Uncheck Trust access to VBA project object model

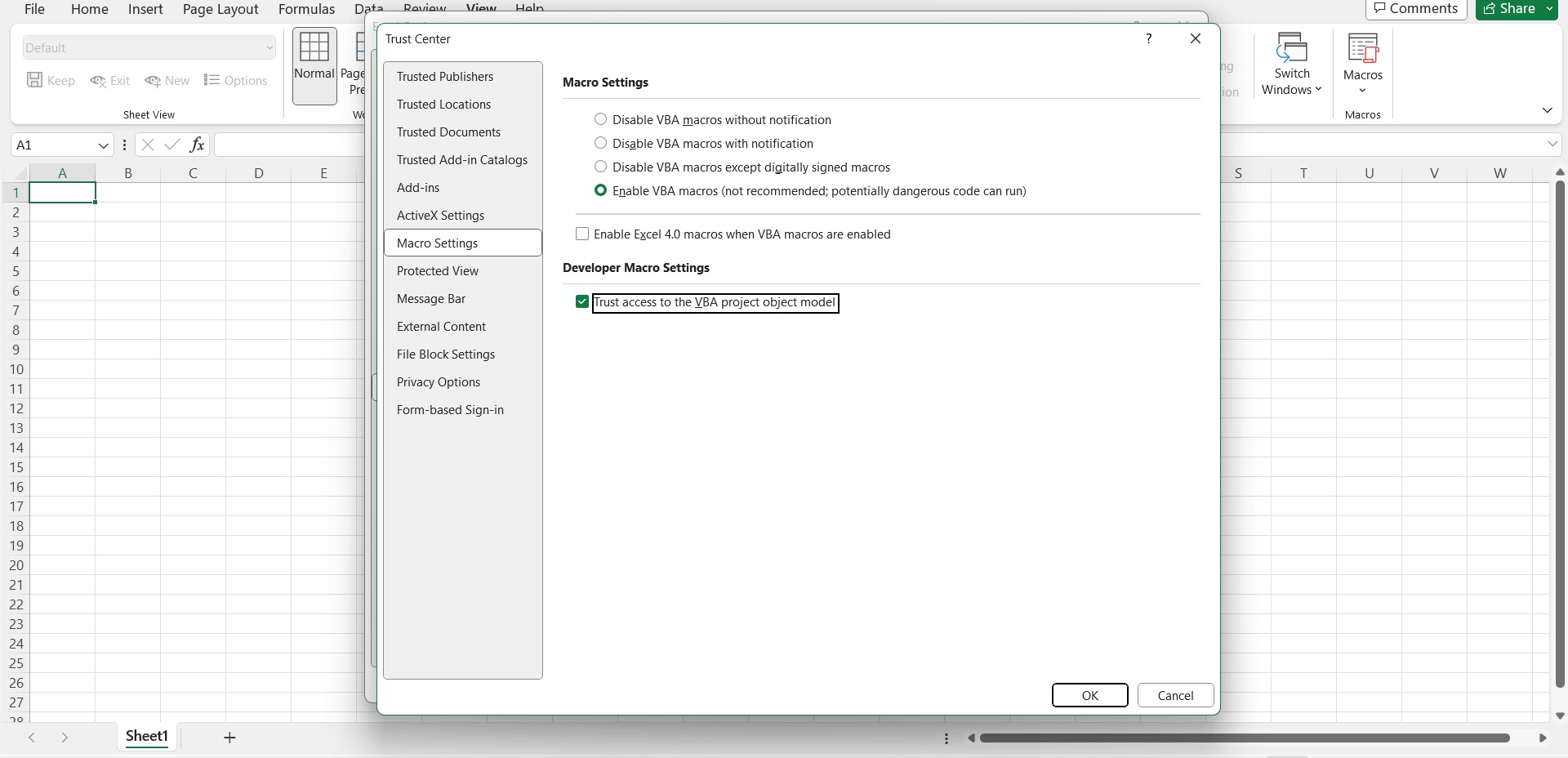581,301
